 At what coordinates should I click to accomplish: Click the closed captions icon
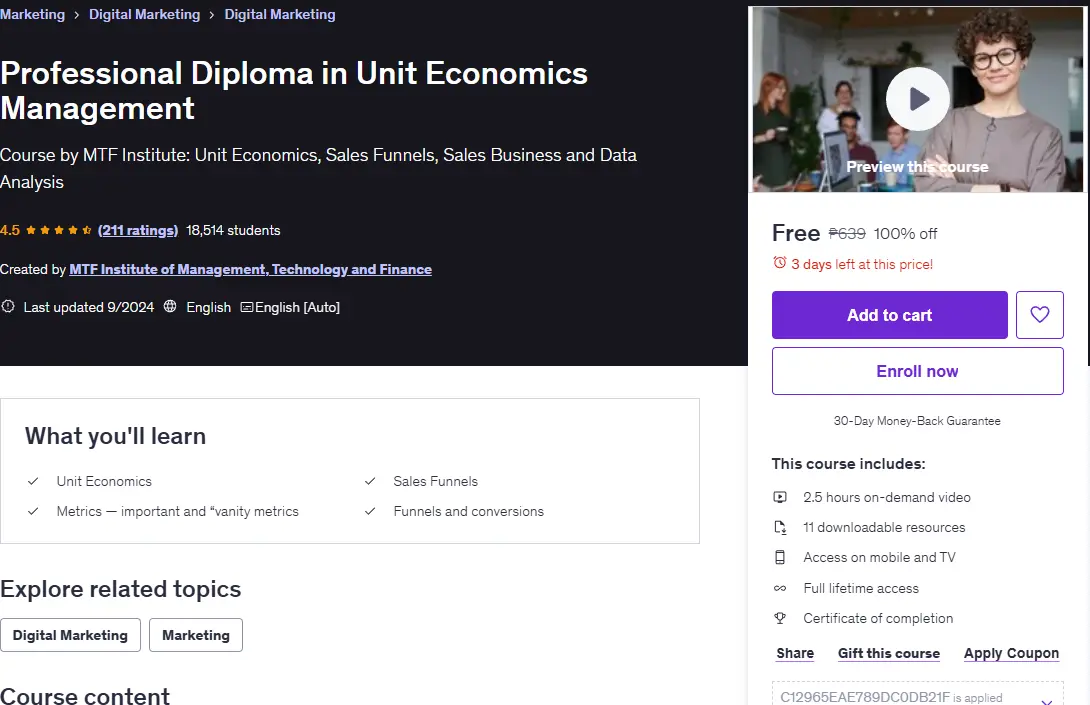247,307
